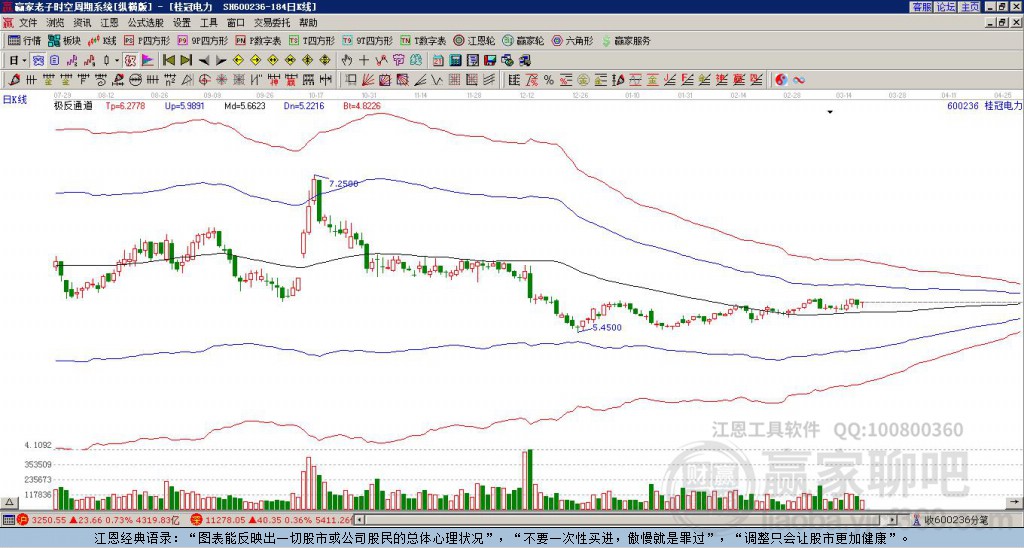This screenshot has height=548, width=1024.
Task: Select the fan lines drawing tool
Action: click(368, 80)
